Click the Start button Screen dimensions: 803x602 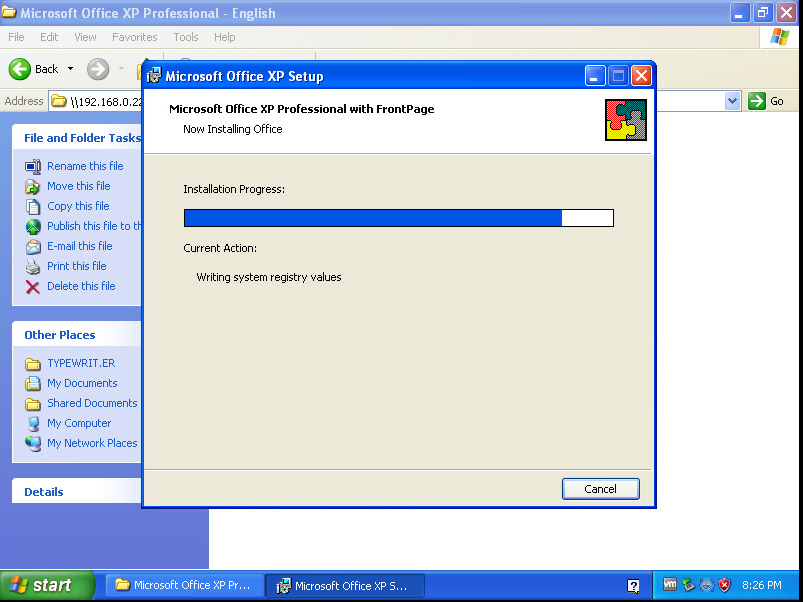47,585
